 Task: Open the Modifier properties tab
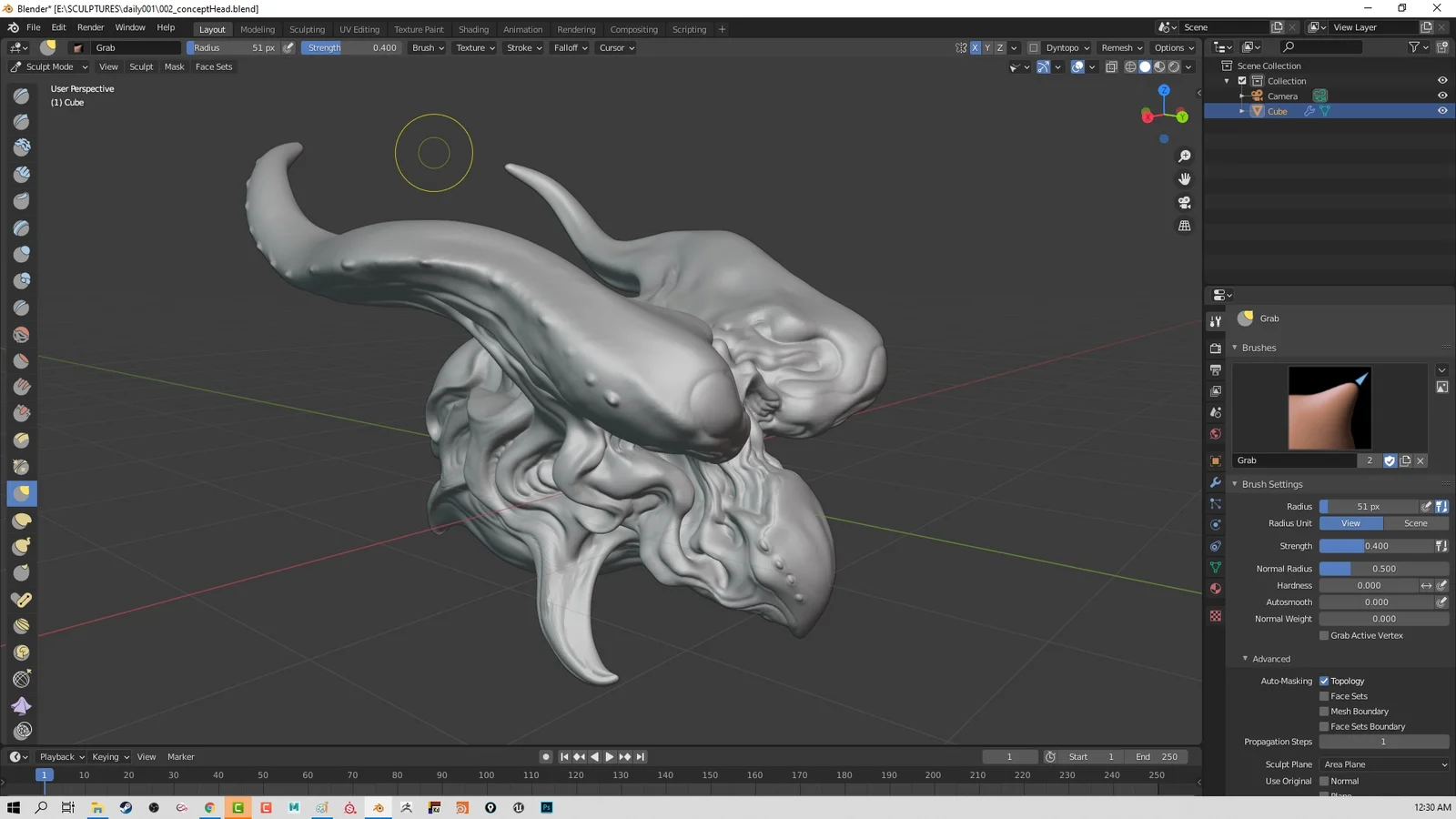tap(1215, 481)
